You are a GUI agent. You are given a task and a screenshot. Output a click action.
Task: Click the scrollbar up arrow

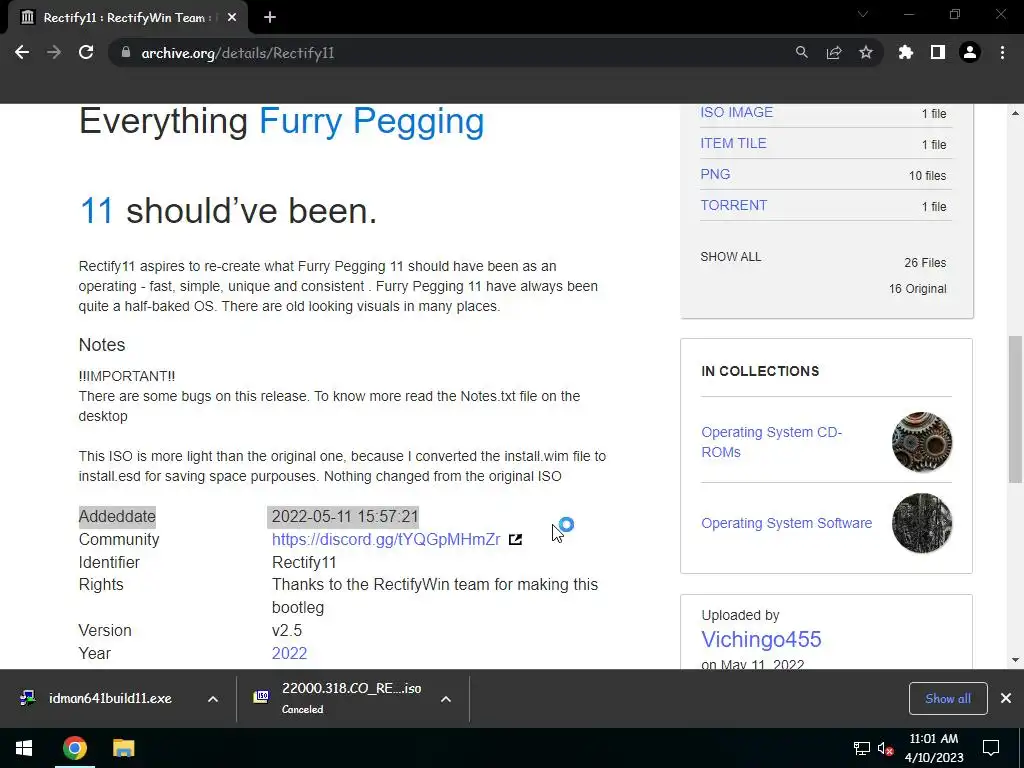click(1015, 113)
